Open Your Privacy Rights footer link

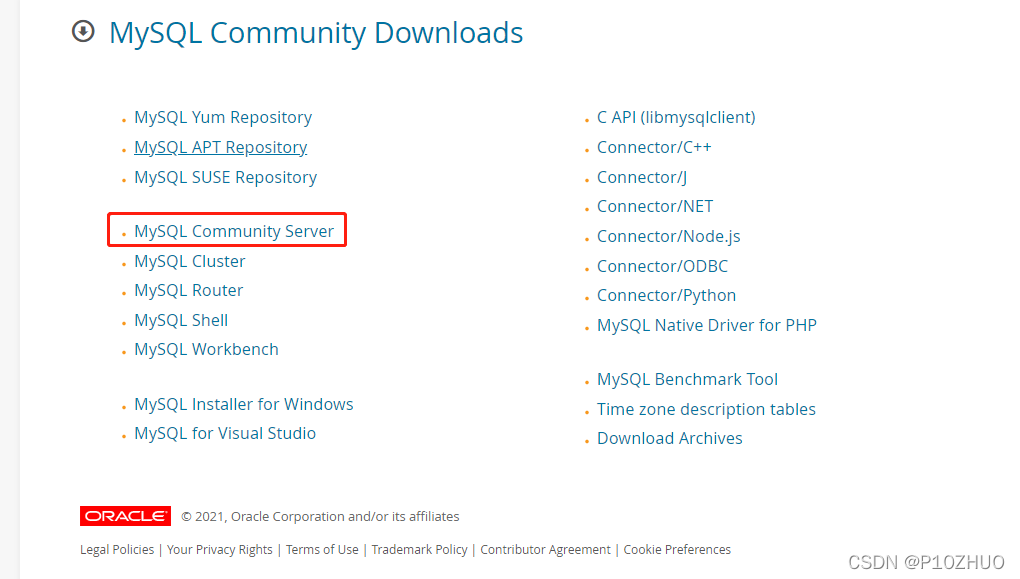(220, 550)
